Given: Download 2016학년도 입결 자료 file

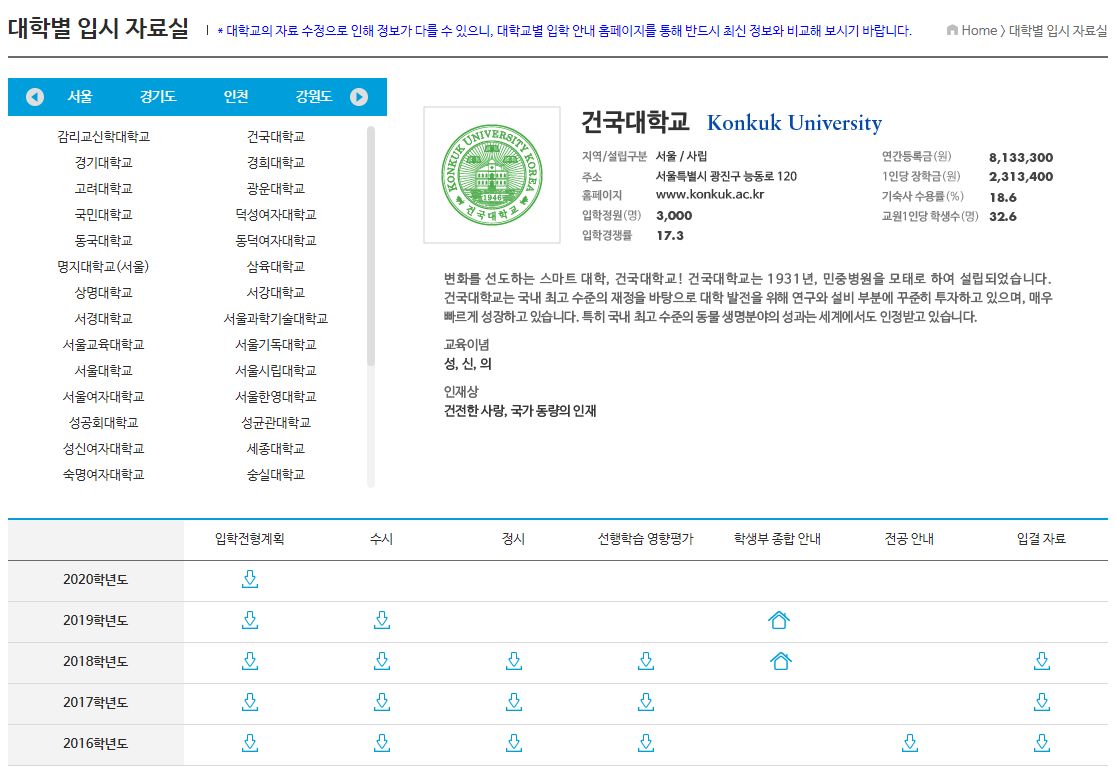Looking at the screenshot, I should pyautogui.click(x=1042, y=743).
